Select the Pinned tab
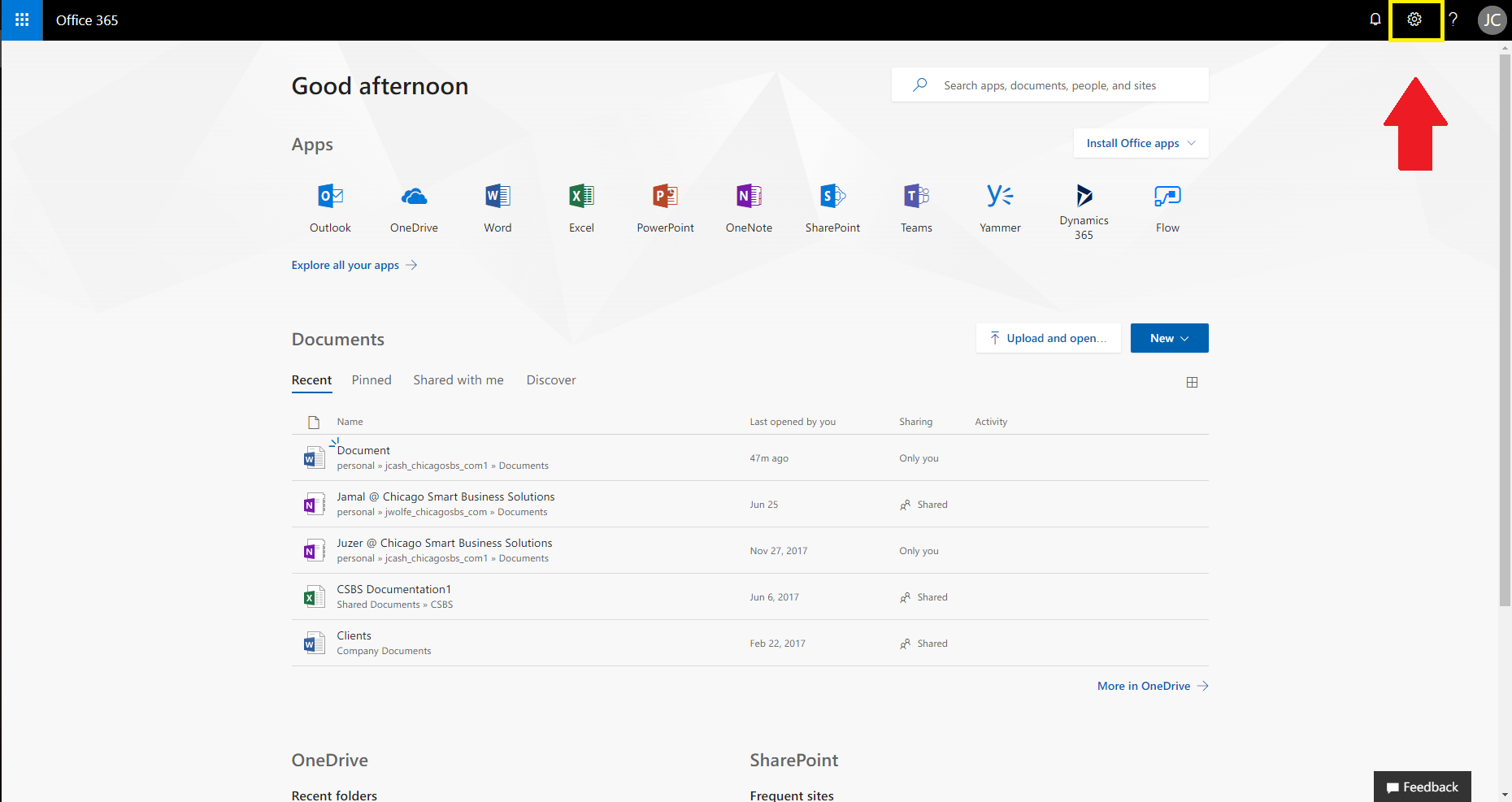 [x=371, y=380]
